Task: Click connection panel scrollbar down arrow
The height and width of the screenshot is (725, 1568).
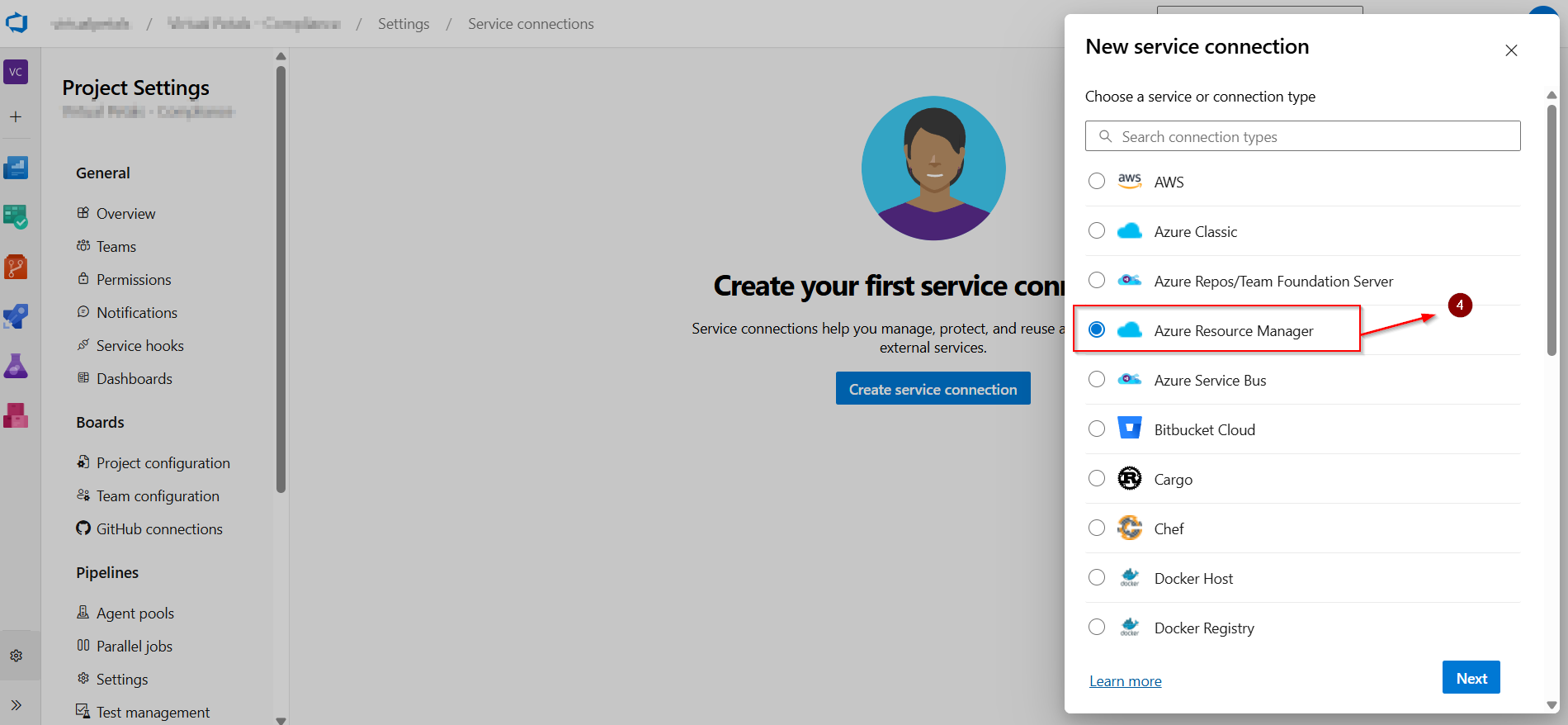Action: tap(1551, 705)
